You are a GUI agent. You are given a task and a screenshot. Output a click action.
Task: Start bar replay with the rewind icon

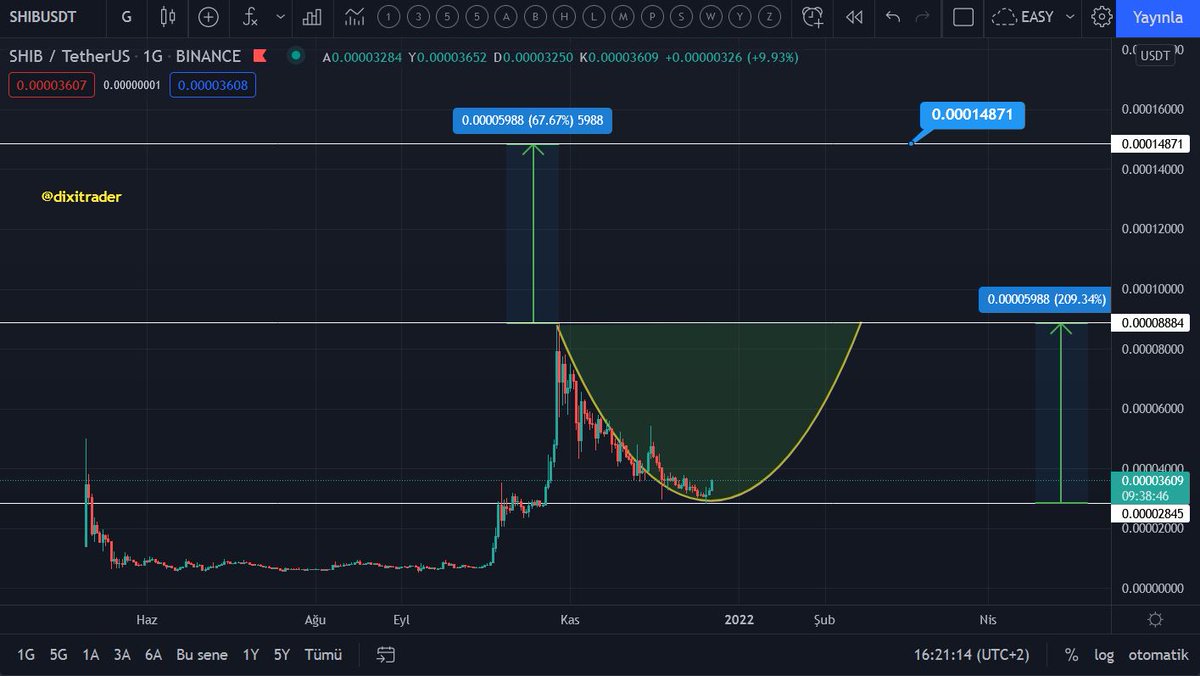click(853, 17)
